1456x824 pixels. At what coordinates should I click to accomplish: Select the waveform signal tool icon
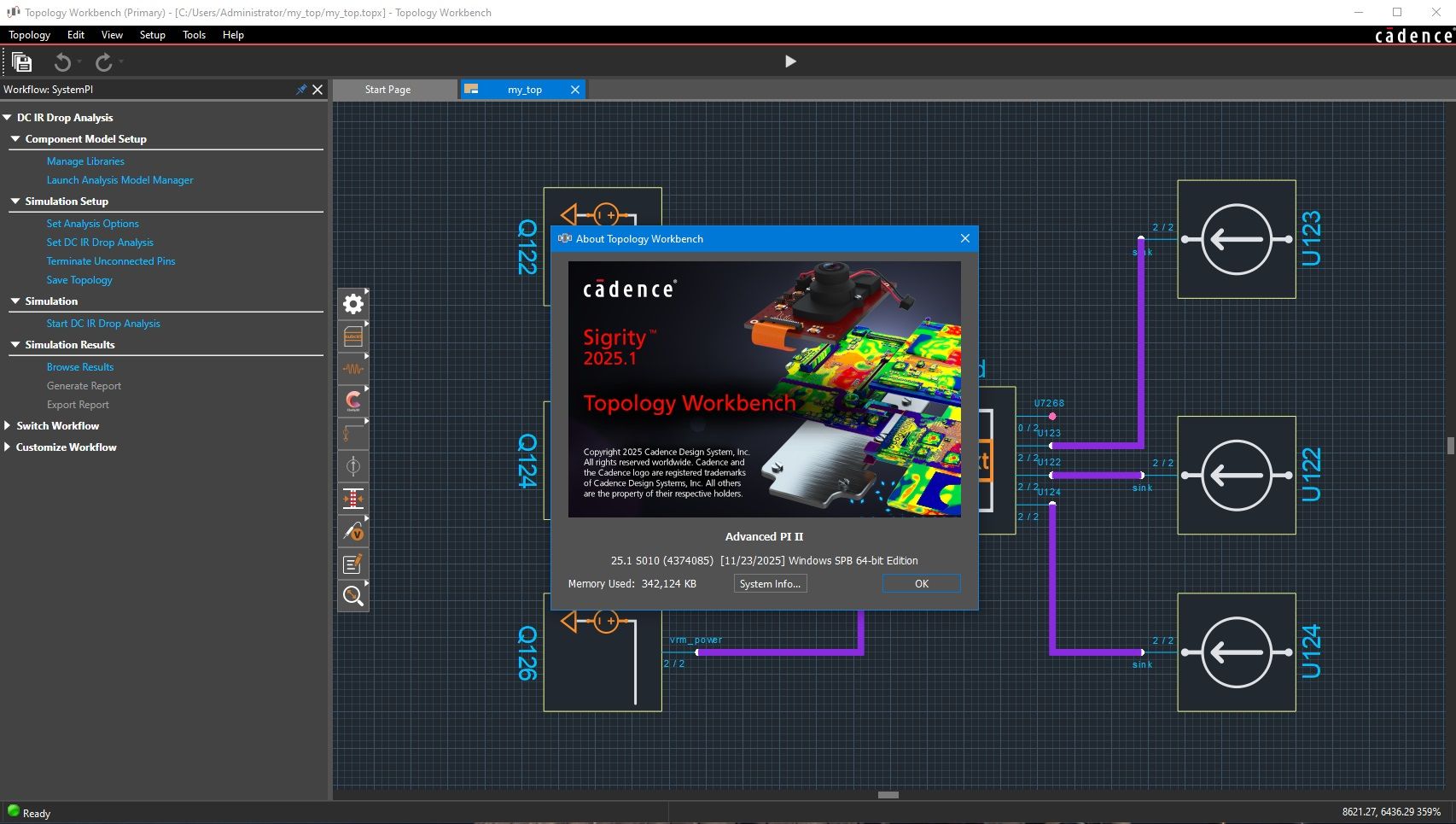point(352,369)
